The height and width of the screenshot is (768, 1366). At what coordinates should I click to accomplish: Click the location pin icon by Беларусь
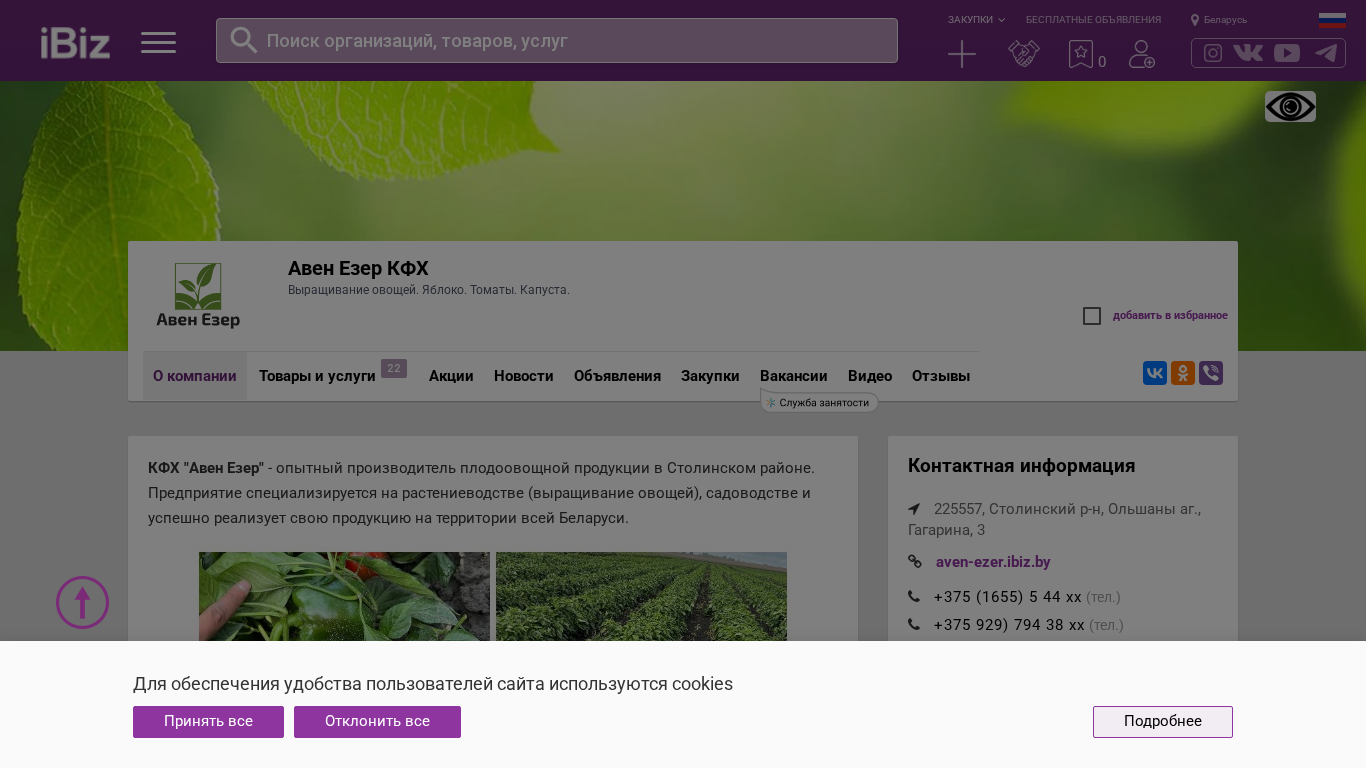tap(1195, 20)
